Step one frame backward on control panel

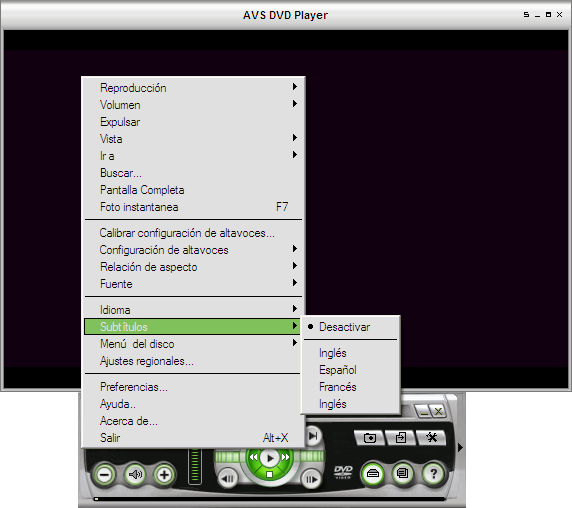click(228, 478)
